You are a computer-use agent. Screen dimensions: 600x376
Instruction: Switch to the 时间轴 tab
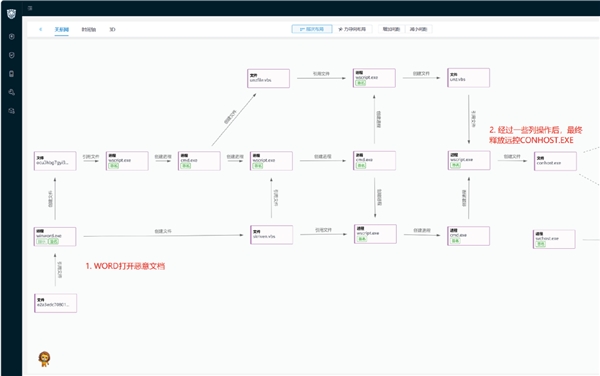(x=89, y=29)
